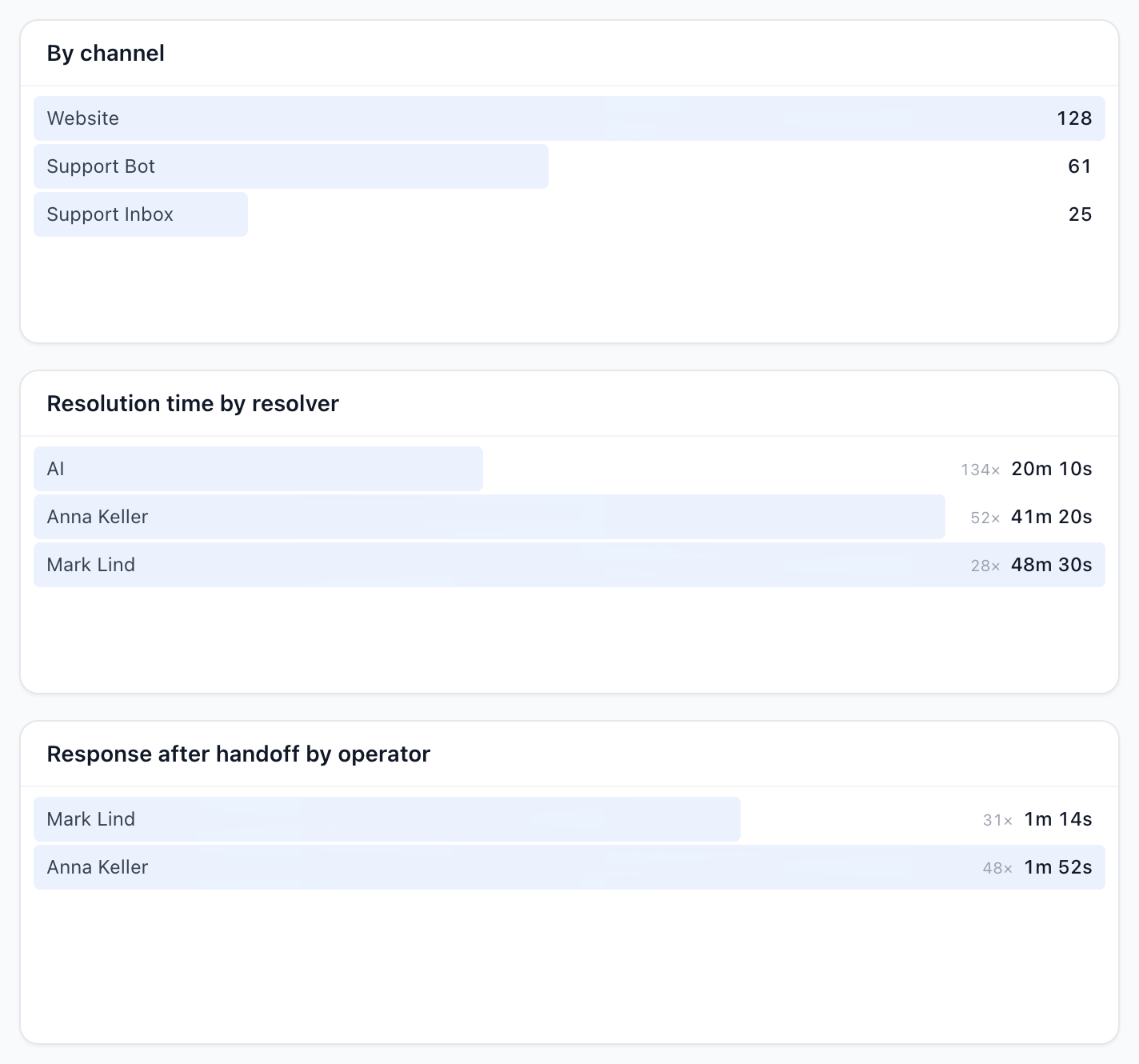Select "Anna Keller" under Resolution time by resolver
1139x1064 pixels.
(x=98, y=517)
